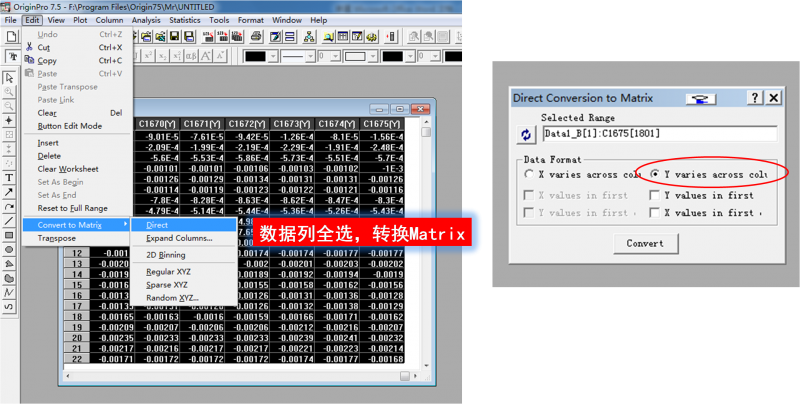800x404 pixels.
Task: Enable the active Y values in first checkbox
Action: pyautogui.click(x=655, y=195)
